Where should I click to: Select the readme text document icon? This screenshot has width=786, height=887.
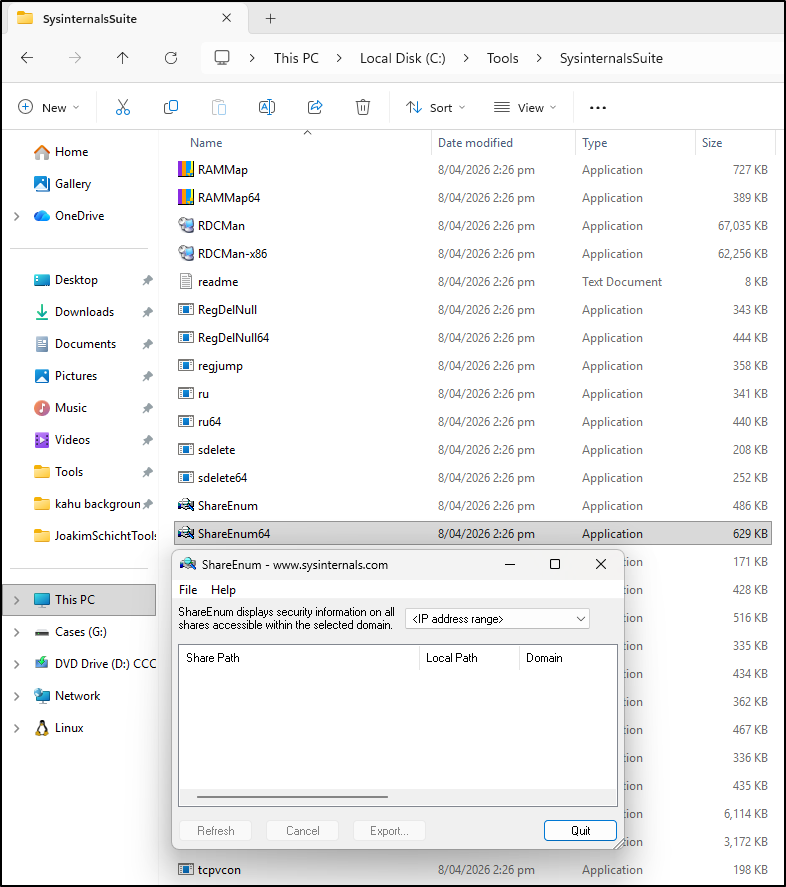(x=186, y=281)
